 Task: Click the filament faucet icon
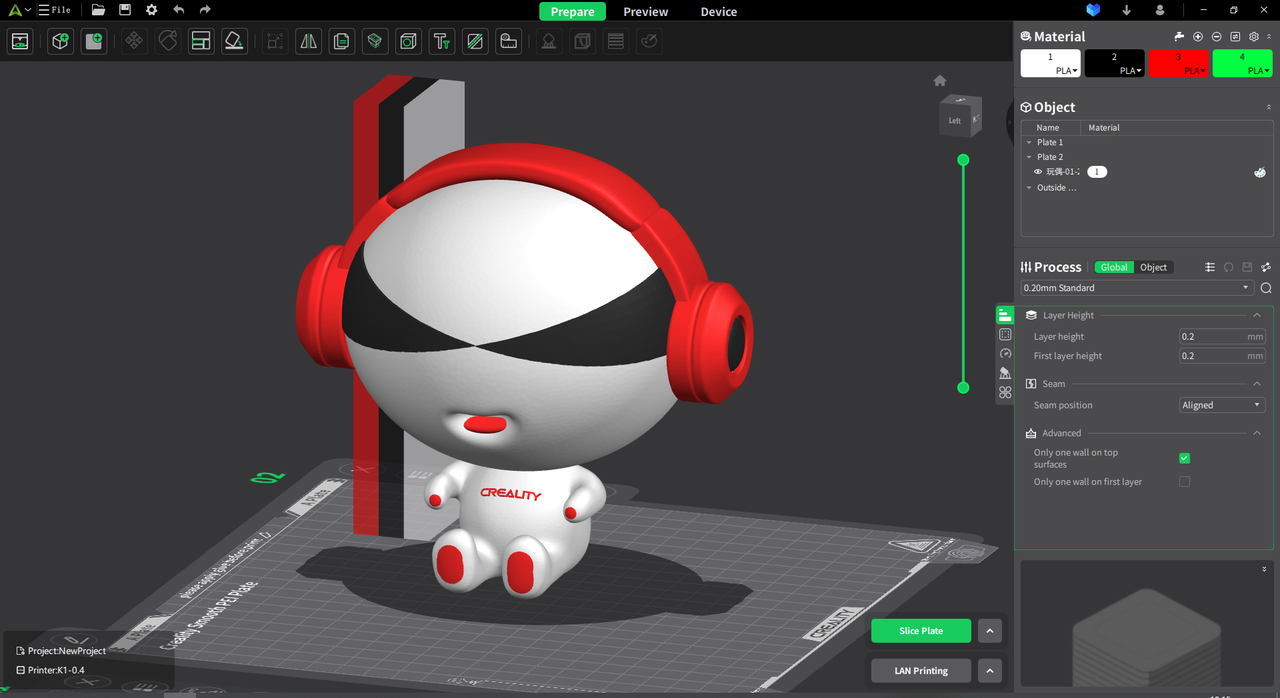click(1180, 36)
